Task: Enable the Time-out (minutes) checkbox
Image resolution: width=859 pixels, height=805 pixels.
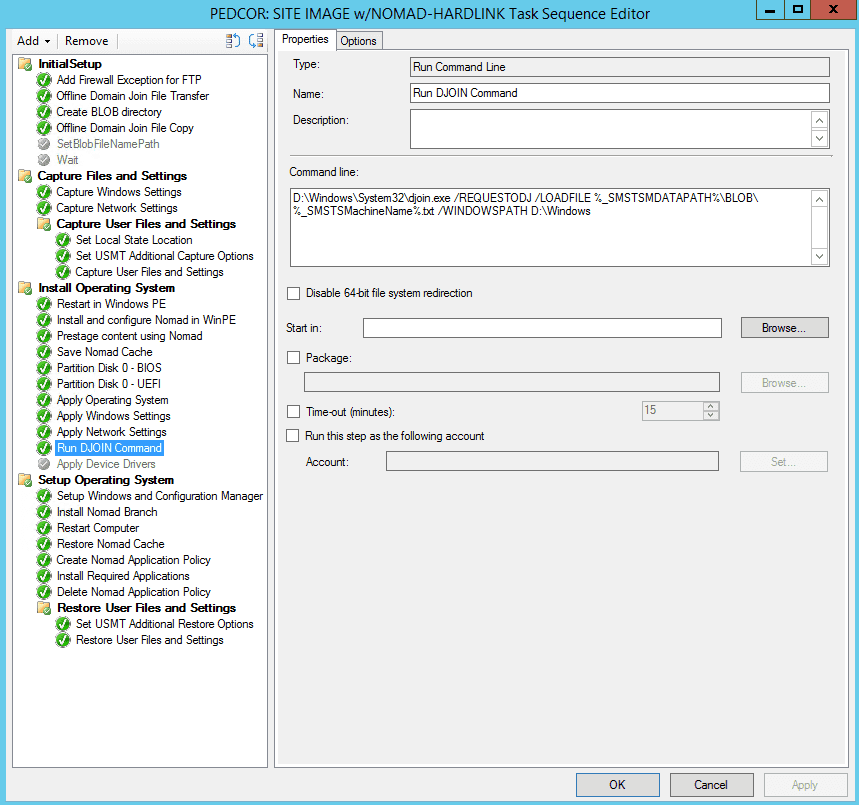Action: (x=294, y=412)
